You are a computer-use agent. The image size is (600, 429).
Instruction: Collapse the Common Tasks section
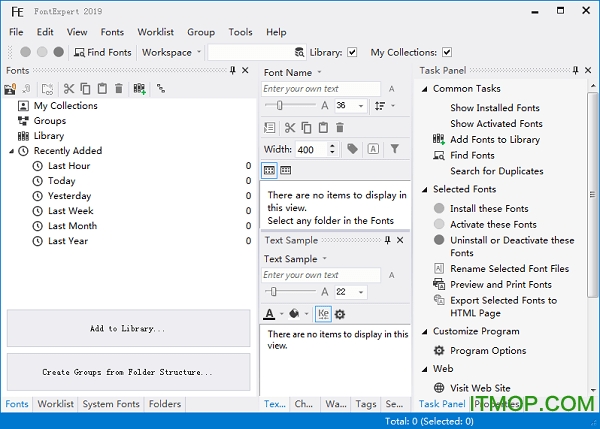(424, 89)
